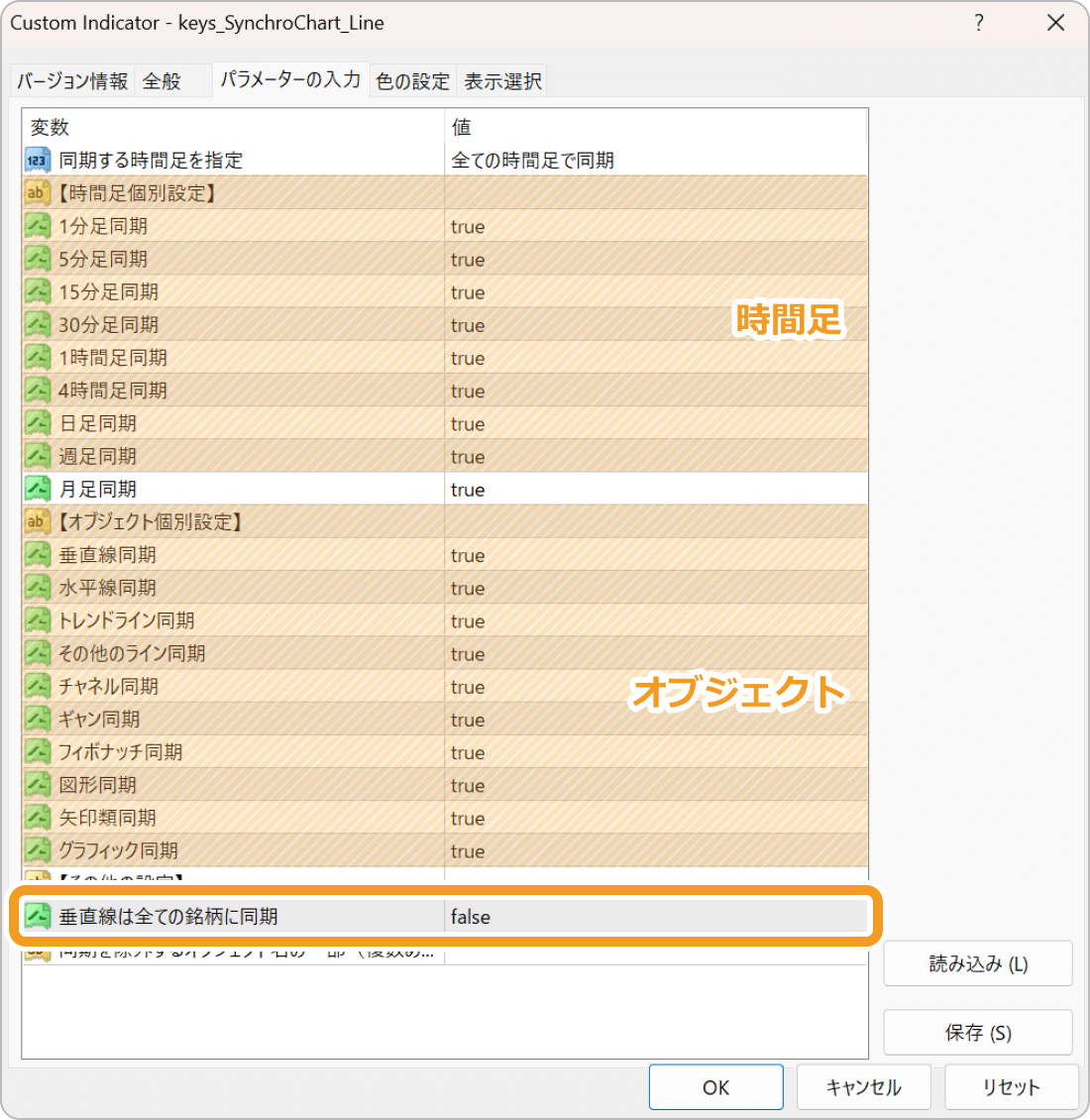Click the 123 icon beside 同期する時間足を指定

(37, 160)
